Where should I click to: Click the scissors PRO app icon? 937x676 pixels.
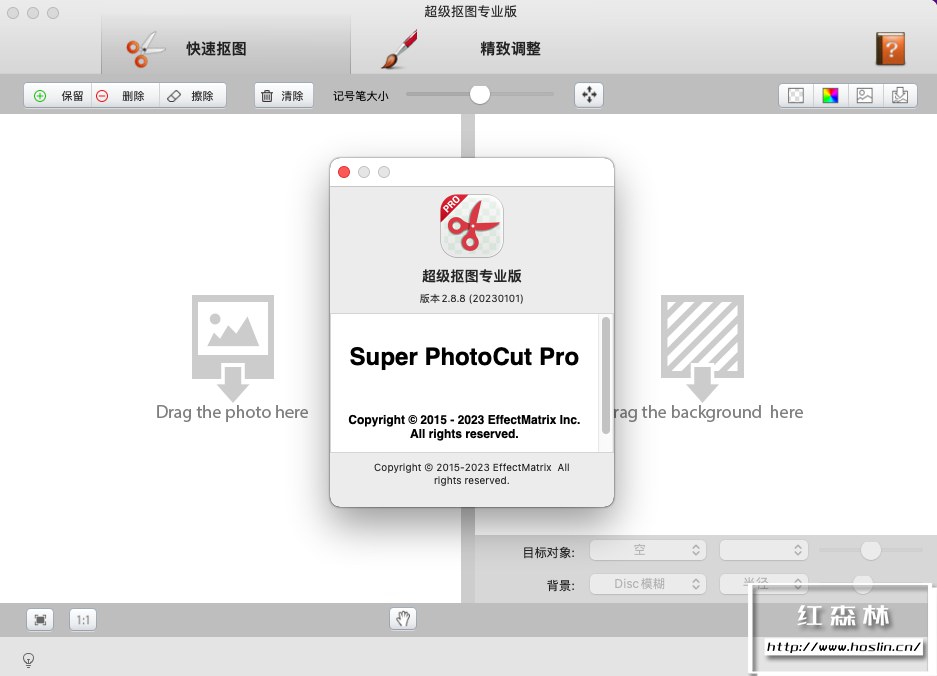point(471,226)
